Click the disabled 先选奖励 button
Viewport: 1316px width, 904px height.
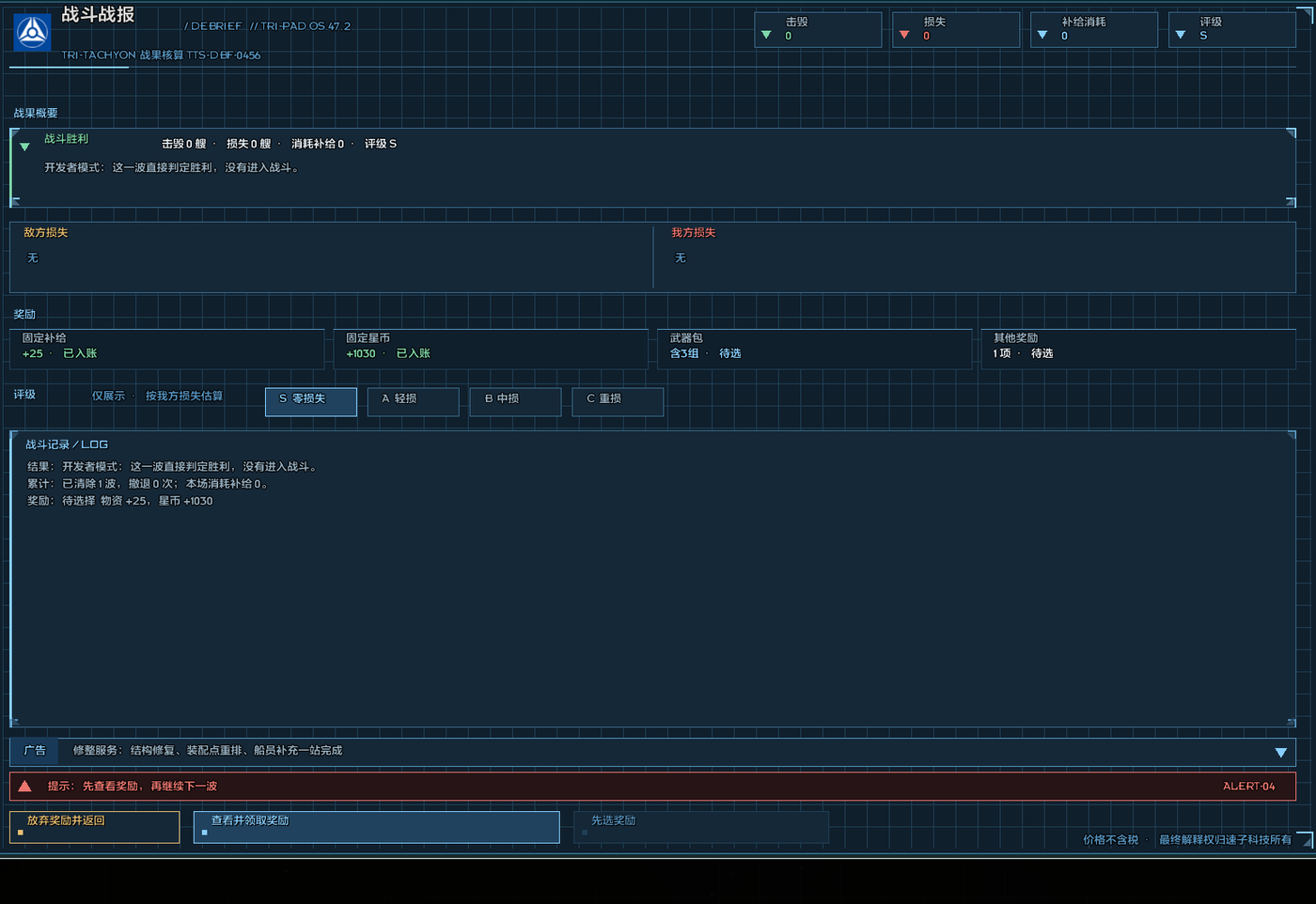coord(701,827)
